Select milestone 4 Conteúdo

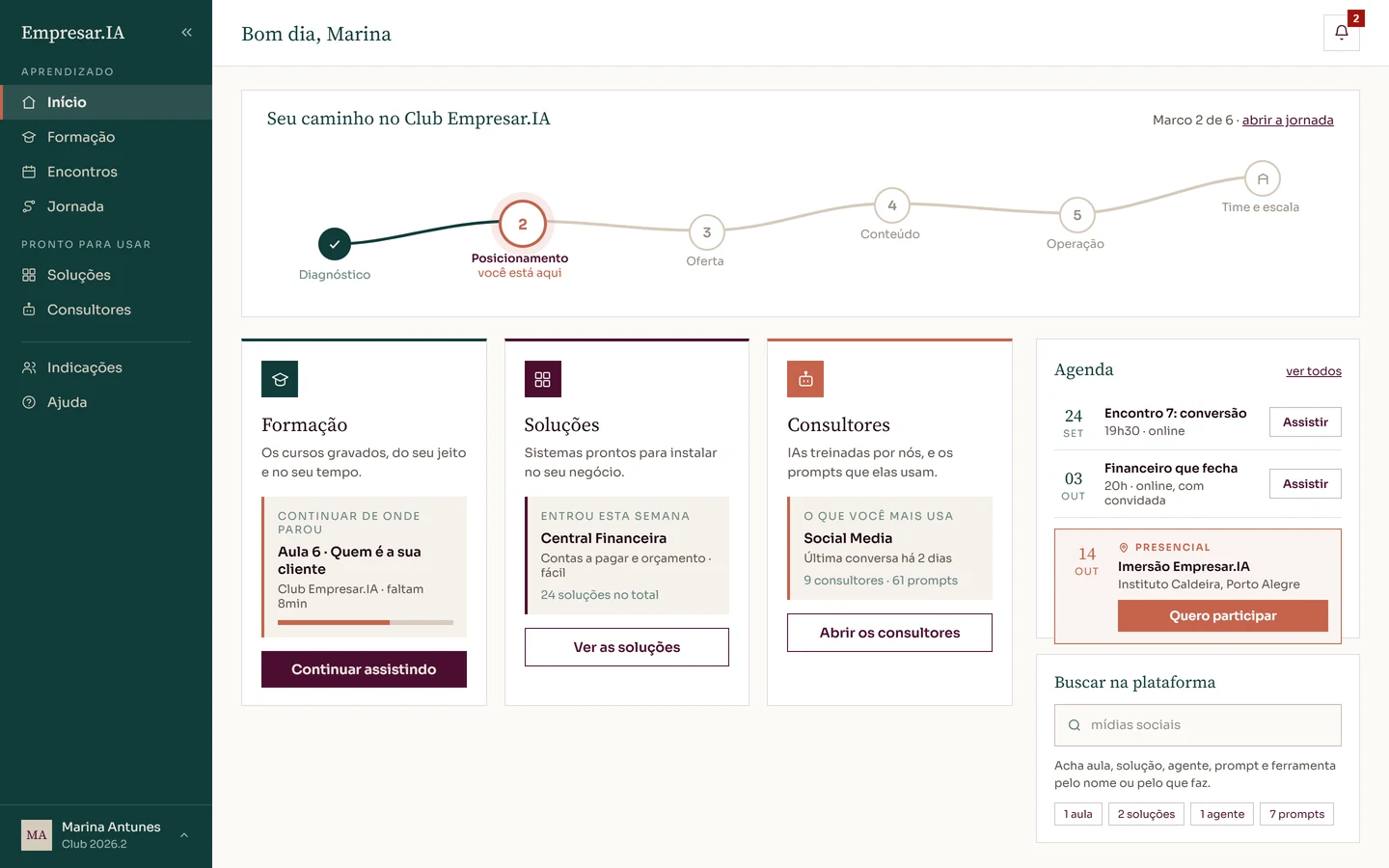pyautogui.click(x=892, y=205)
